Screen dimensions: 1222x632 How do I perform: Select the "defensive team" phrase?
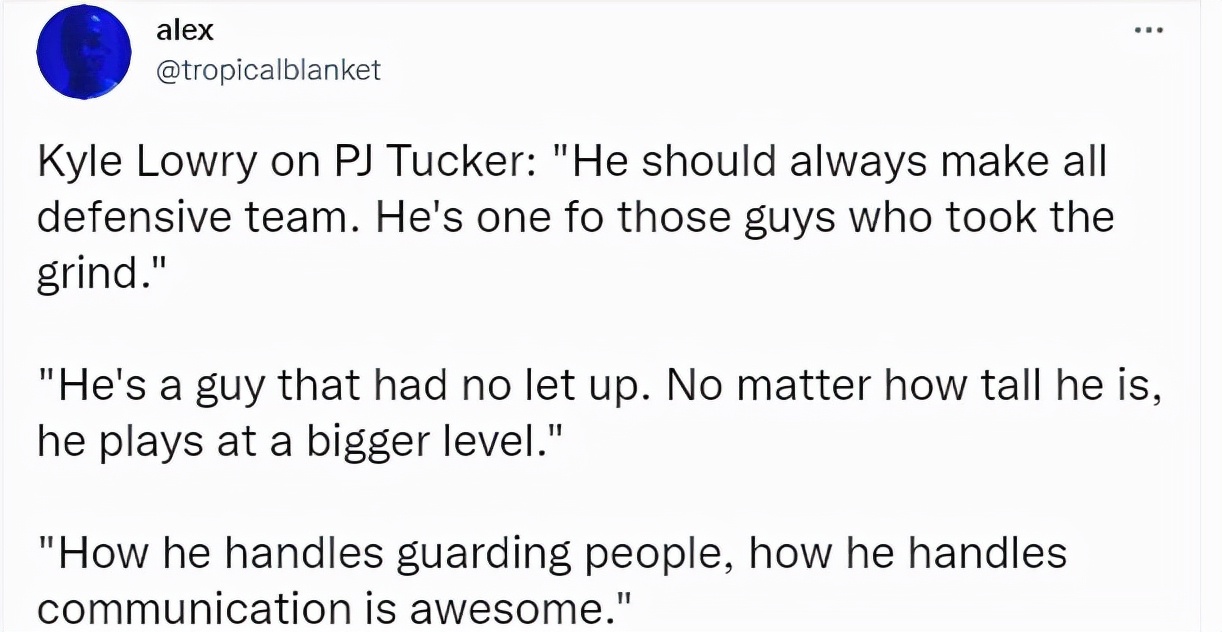click(190, 218)
